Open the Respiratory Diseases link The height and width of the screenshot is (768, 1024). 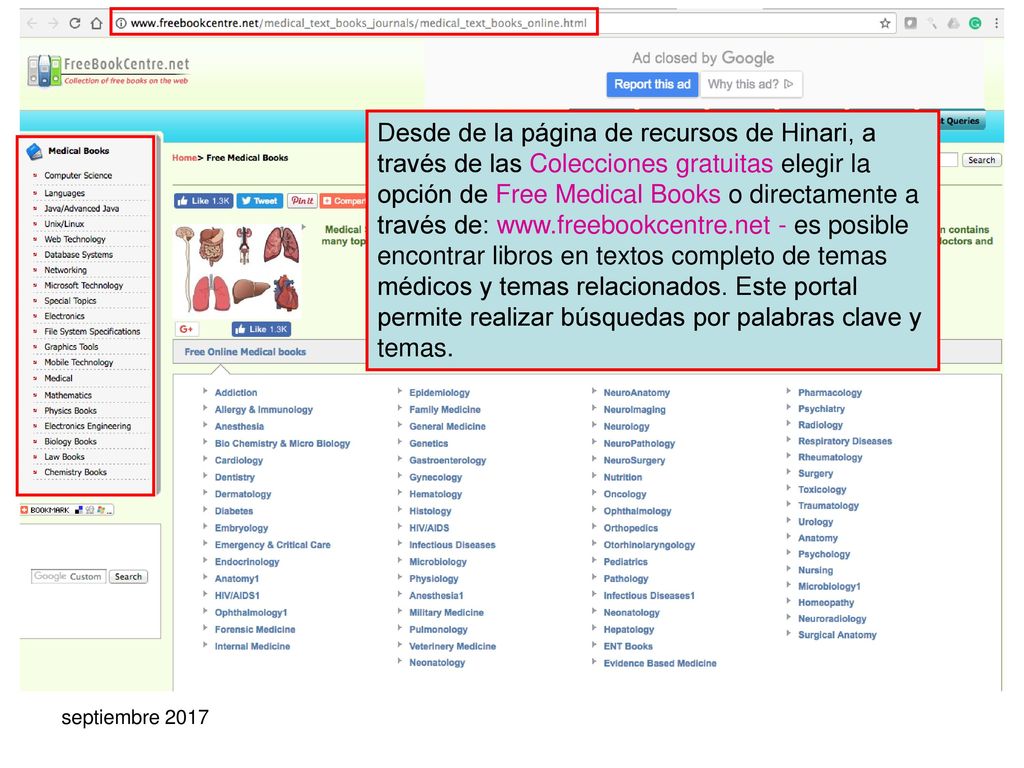(x=844, y=442)
